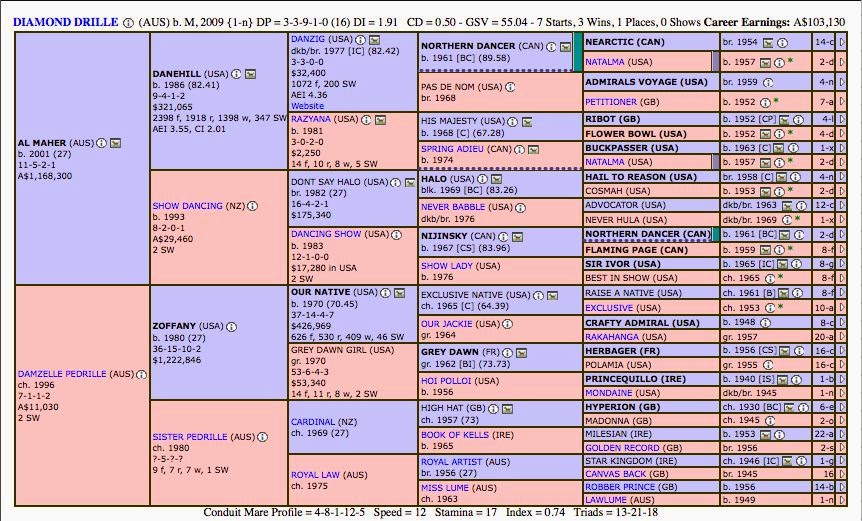
Task: Click photo icon in NEARCTIC row
Action: (768, 42)
